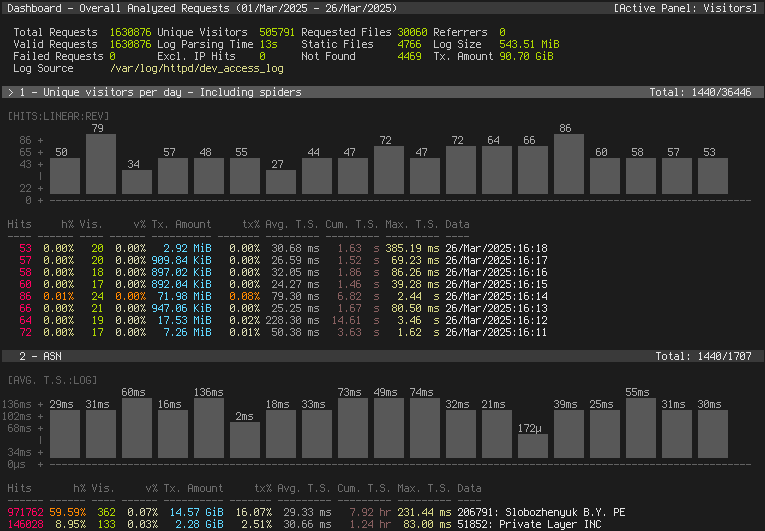Select the 26/Mar/2025:16:14 row with 86 hits
This screenshot has width=765, height=531.
[496, 296]
